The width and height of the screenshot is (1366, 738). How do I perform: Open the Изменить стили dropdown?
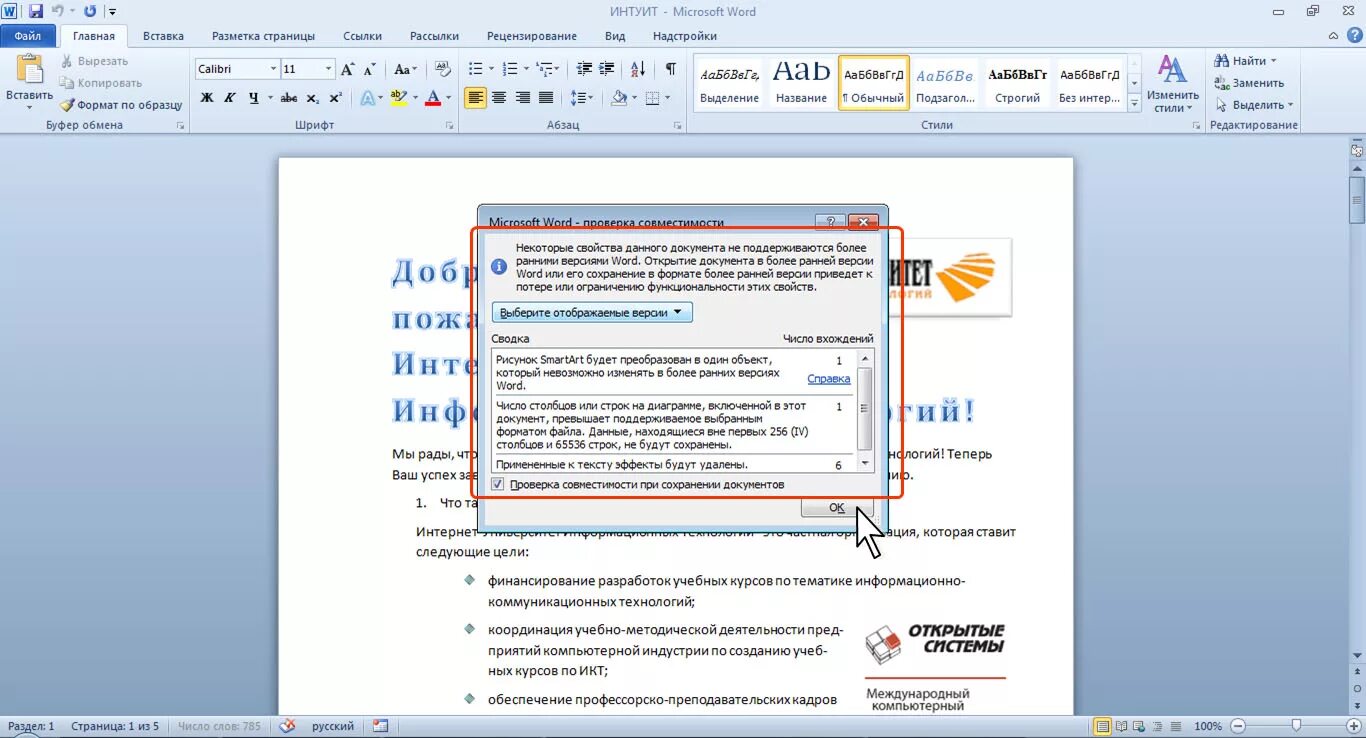pos(1172,84)
